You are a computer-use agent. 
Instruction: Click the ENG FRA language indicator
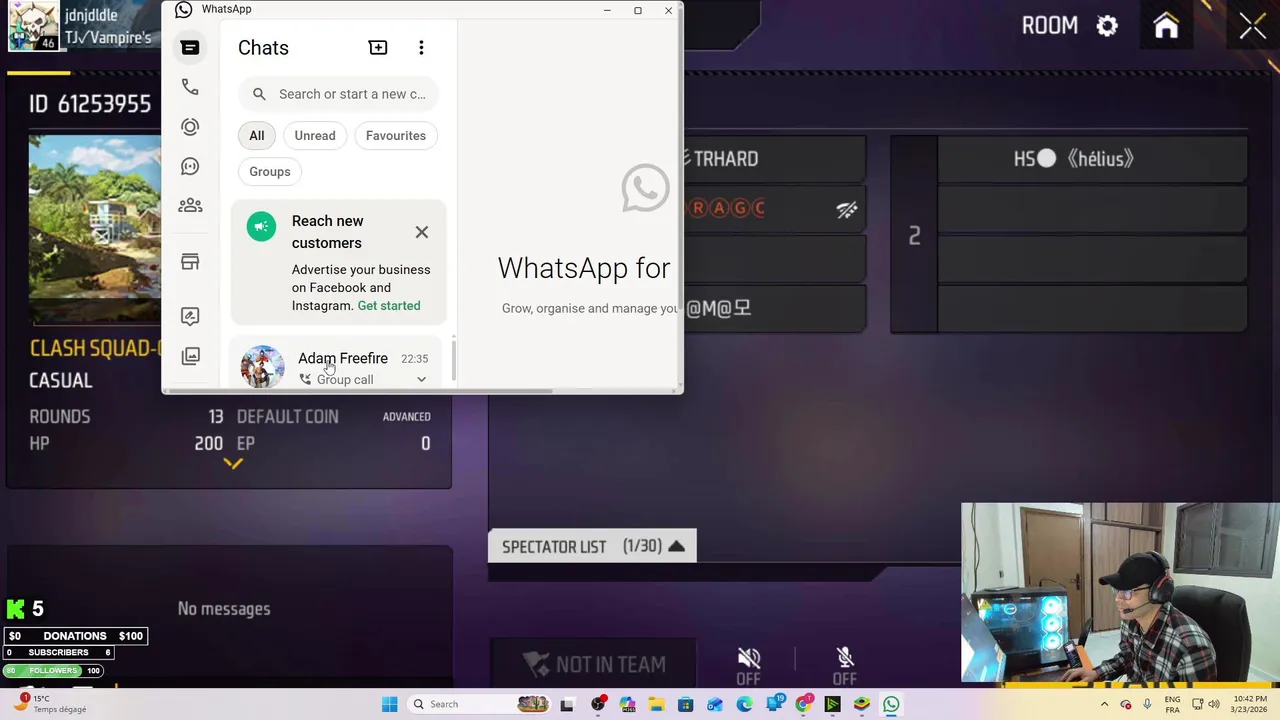click(1172, 704)
